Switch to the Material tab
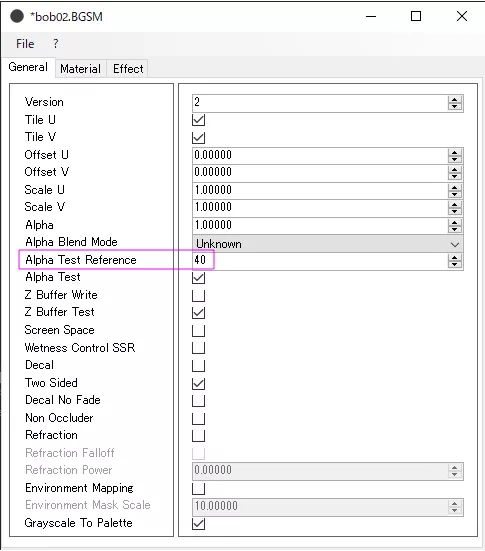The height and width of the screenshot is (551, 485). point(80,69)
